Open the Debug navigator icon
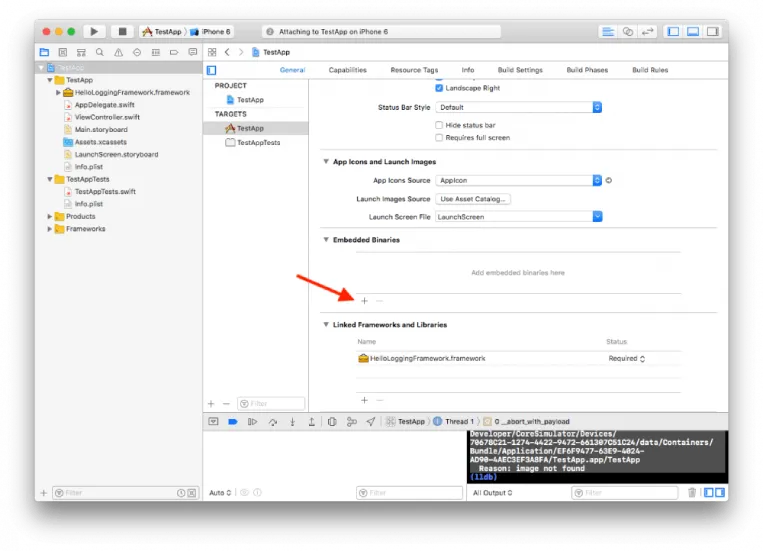763x551 pixels. click(156, 52)
